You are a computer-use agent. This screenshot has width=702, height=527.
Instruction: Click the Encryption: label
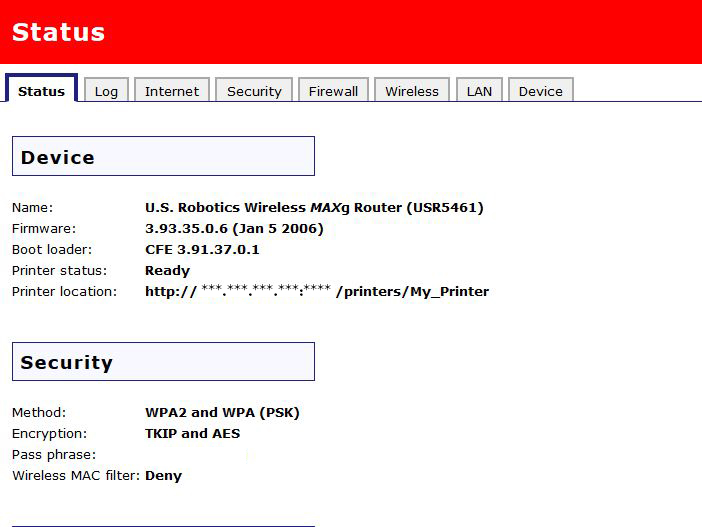click(50, 433)
